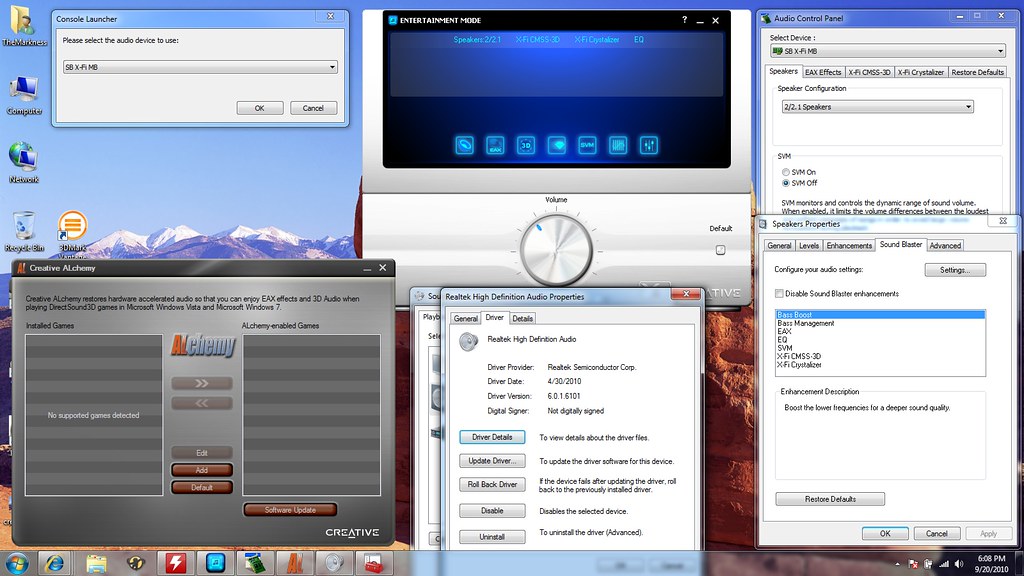Open the EQ bars icon in Entertainment Mode

click(618, 145)
